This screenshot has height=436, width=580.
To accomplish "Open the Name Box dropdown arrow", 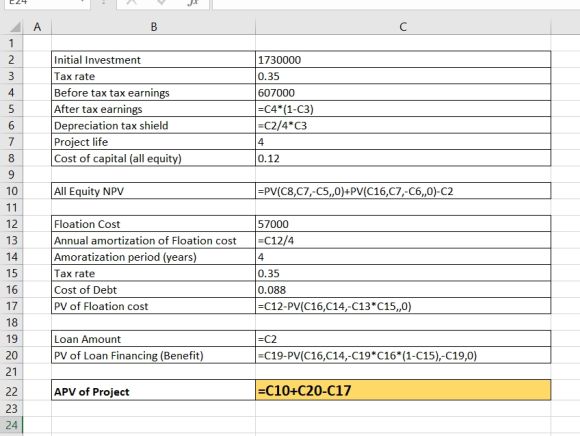I will pyautogui.click(x=82, y=3).
